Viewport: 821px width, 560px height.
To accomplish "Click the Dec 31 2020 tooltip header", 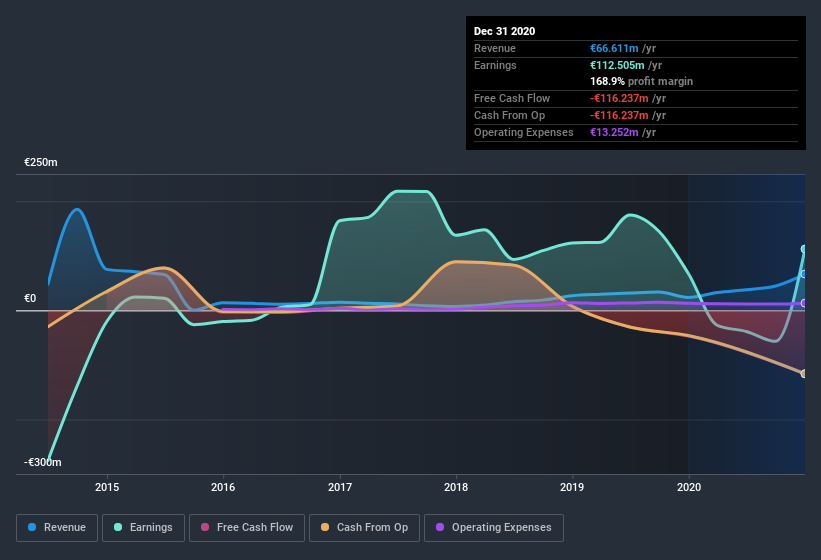I will tap(504, 31).
